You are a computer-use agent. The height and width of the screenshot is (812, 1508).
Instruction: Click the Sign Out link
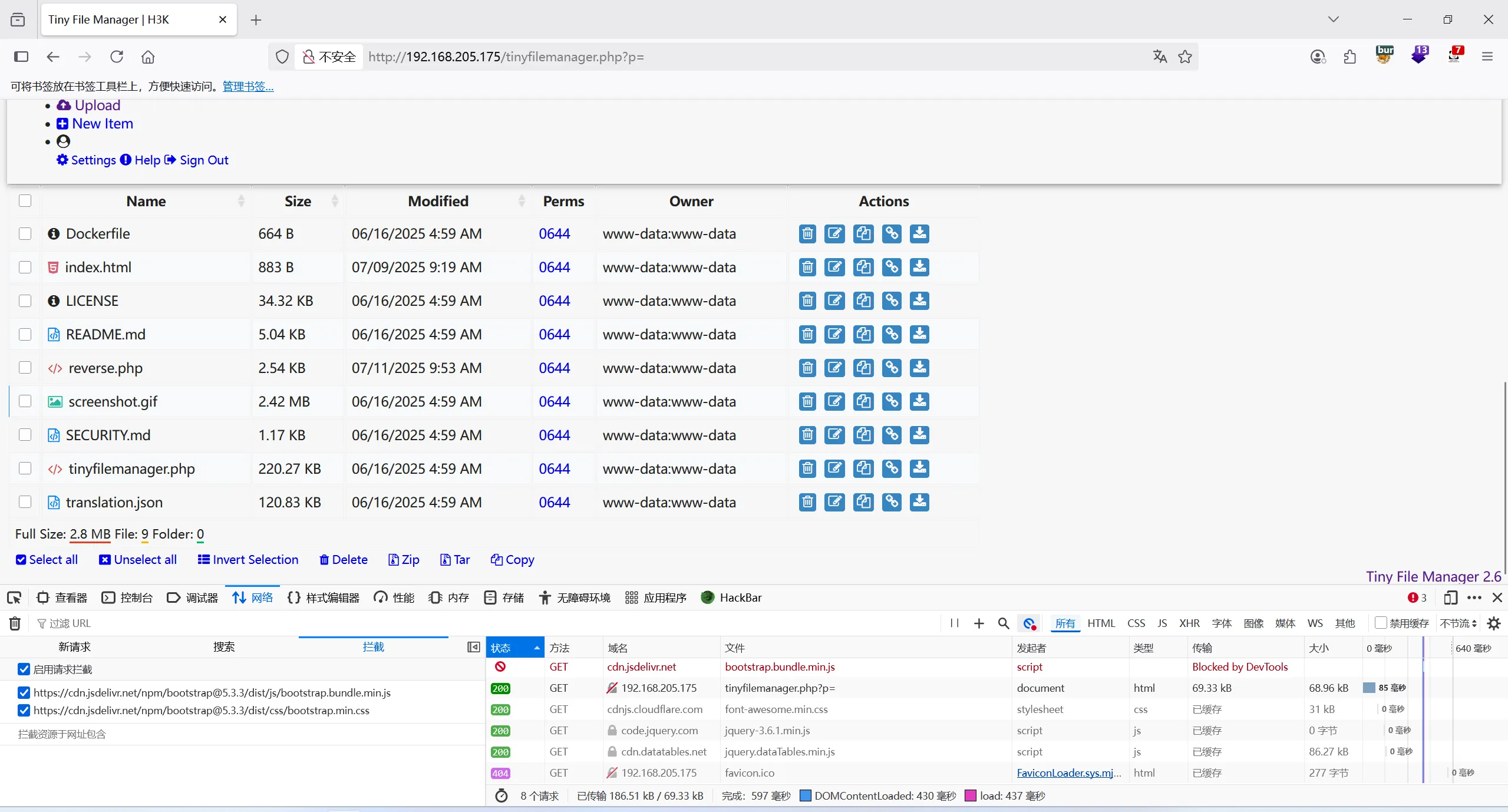click(203, 160)
